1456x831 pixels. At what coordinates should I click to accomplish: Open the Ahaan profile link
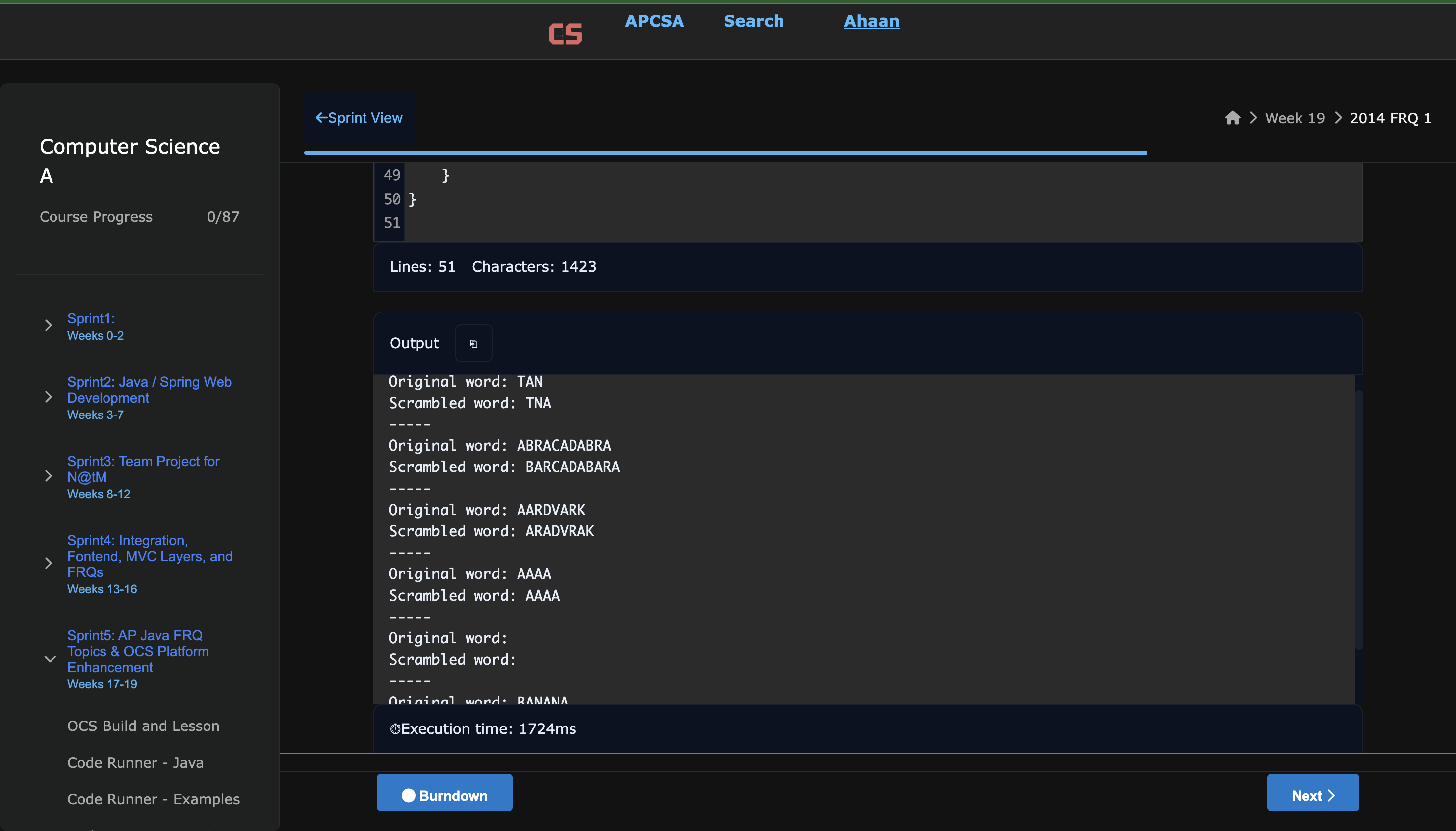[871, 21]
